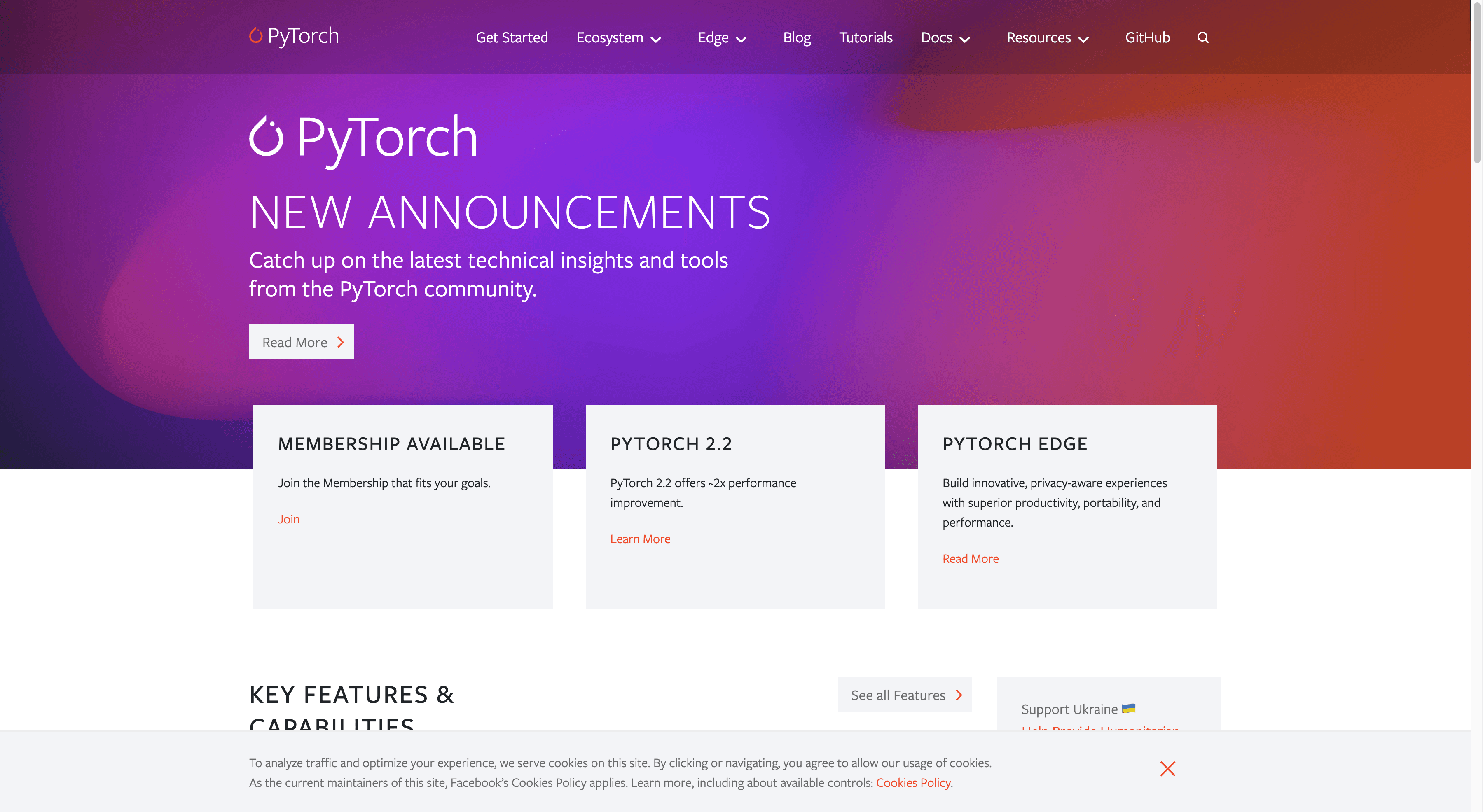1483x812 pixels.
Task: Click the GitHub icon link
Action: (1148, 37)
